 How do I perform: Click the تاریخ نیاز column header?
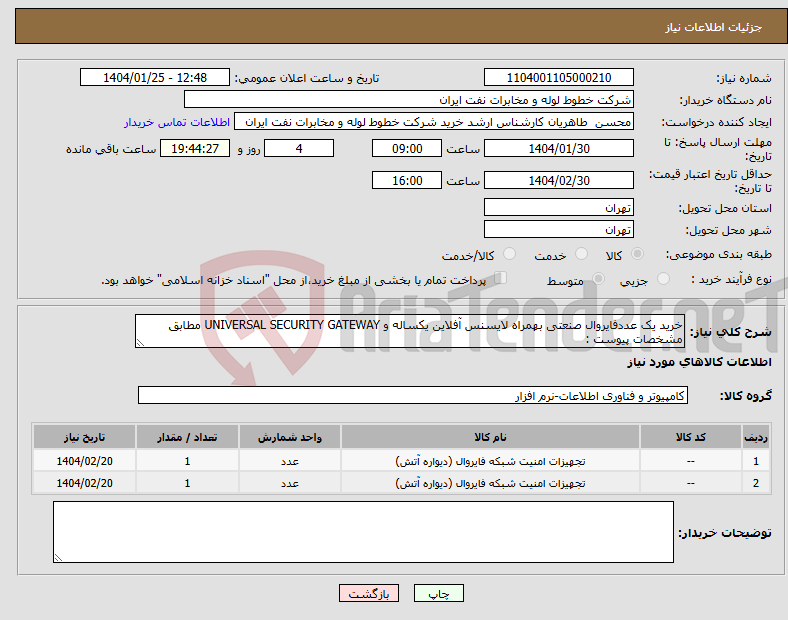84,437
